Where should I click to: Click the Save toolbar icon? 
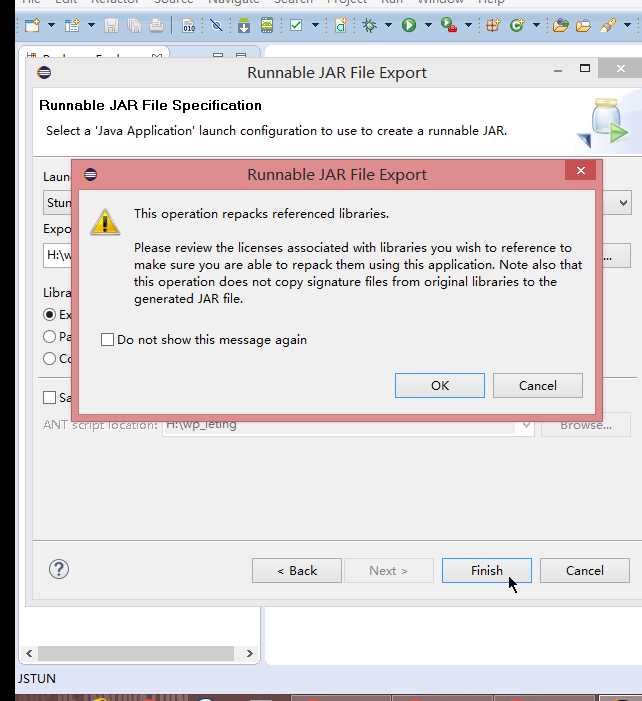click(x=111, y=25)
